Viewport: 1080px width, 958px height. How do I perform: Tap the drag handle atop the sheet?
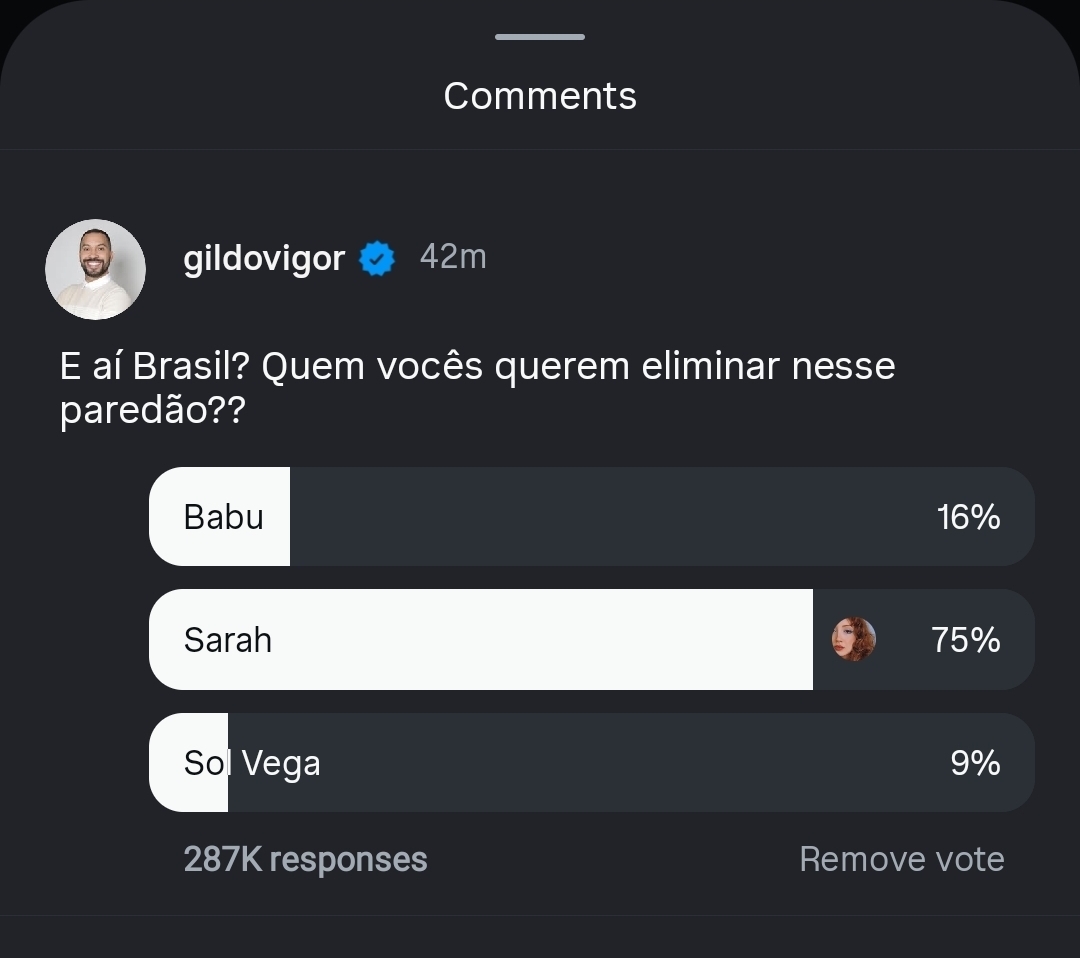pos(540,37)
